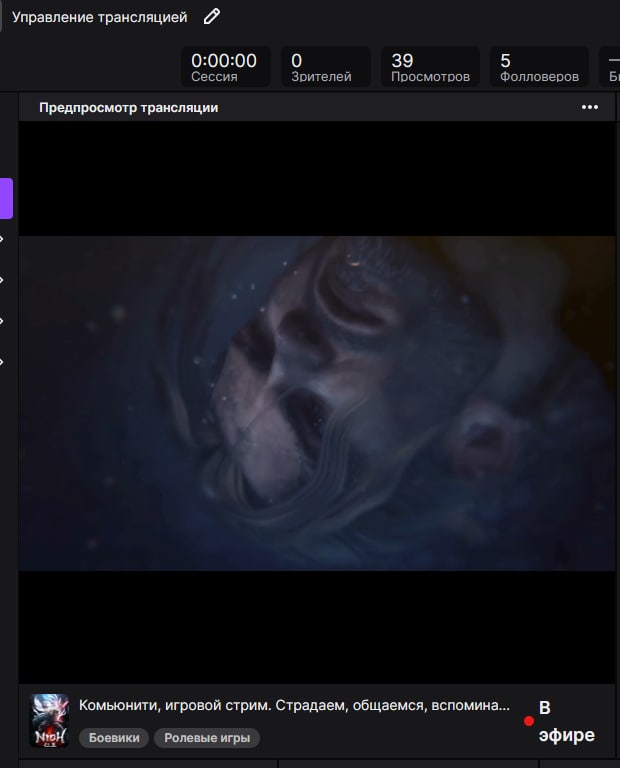Image resolution: width=620 pixels, height=768 pixels.
Task: Click the Сессия timer stat 0:00:00
Action: click(225, 67)
